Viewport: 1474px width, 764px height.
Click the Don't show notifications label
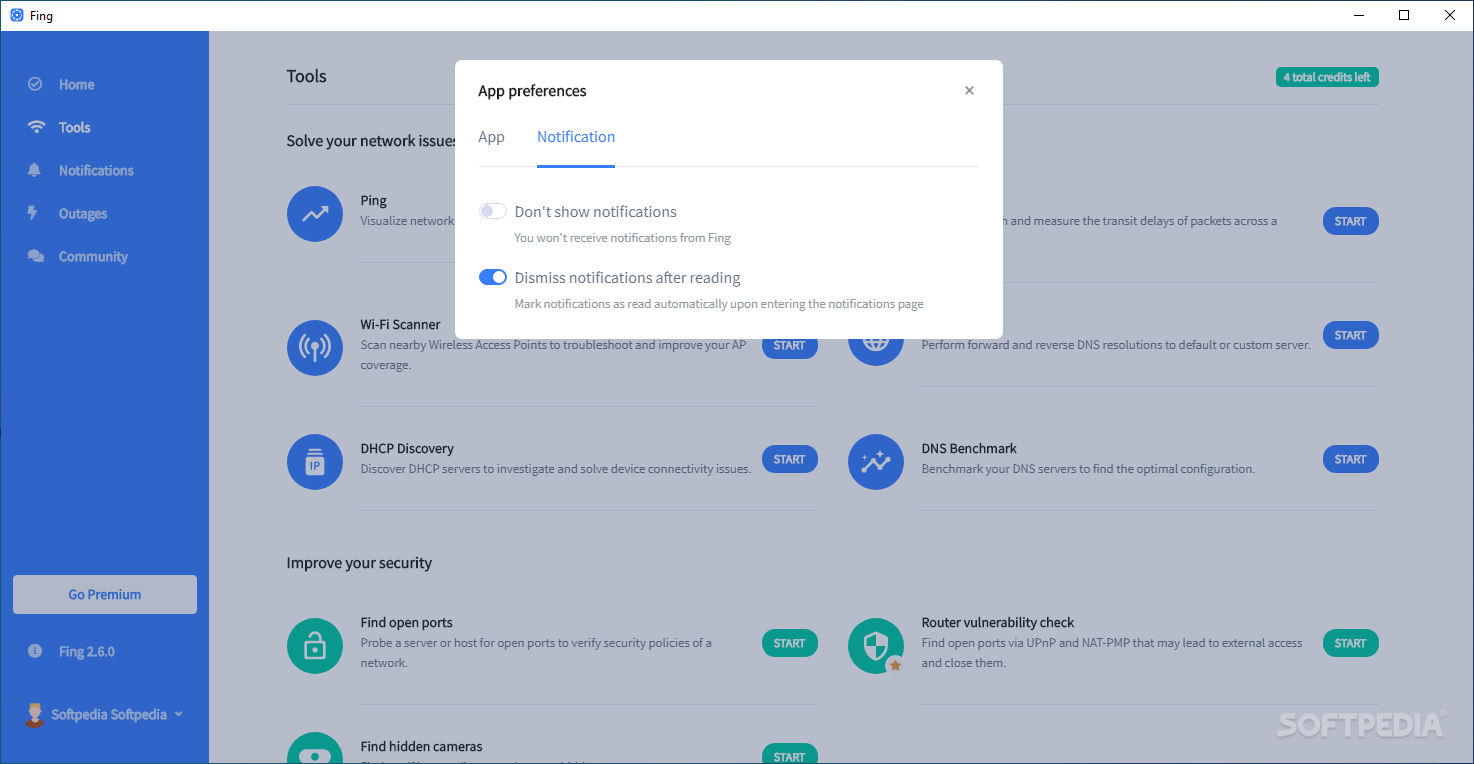596,211
